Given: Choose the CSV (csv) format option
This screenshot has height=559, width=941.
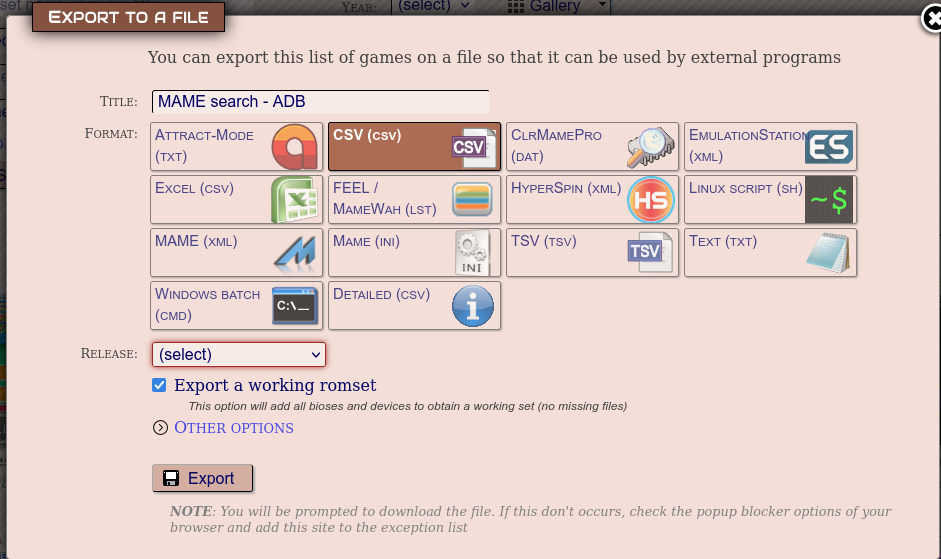Looking at the screenshot, I should coord(414,147).
